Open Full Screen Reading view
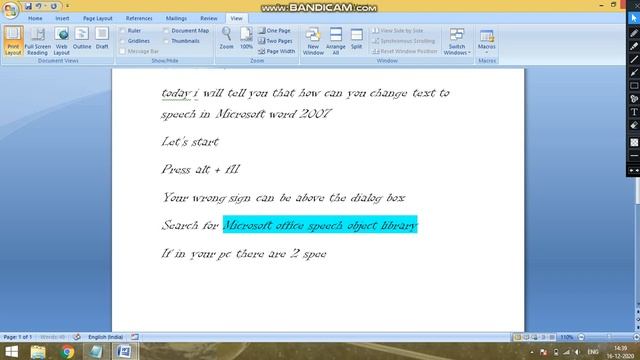 click(38, 40)
